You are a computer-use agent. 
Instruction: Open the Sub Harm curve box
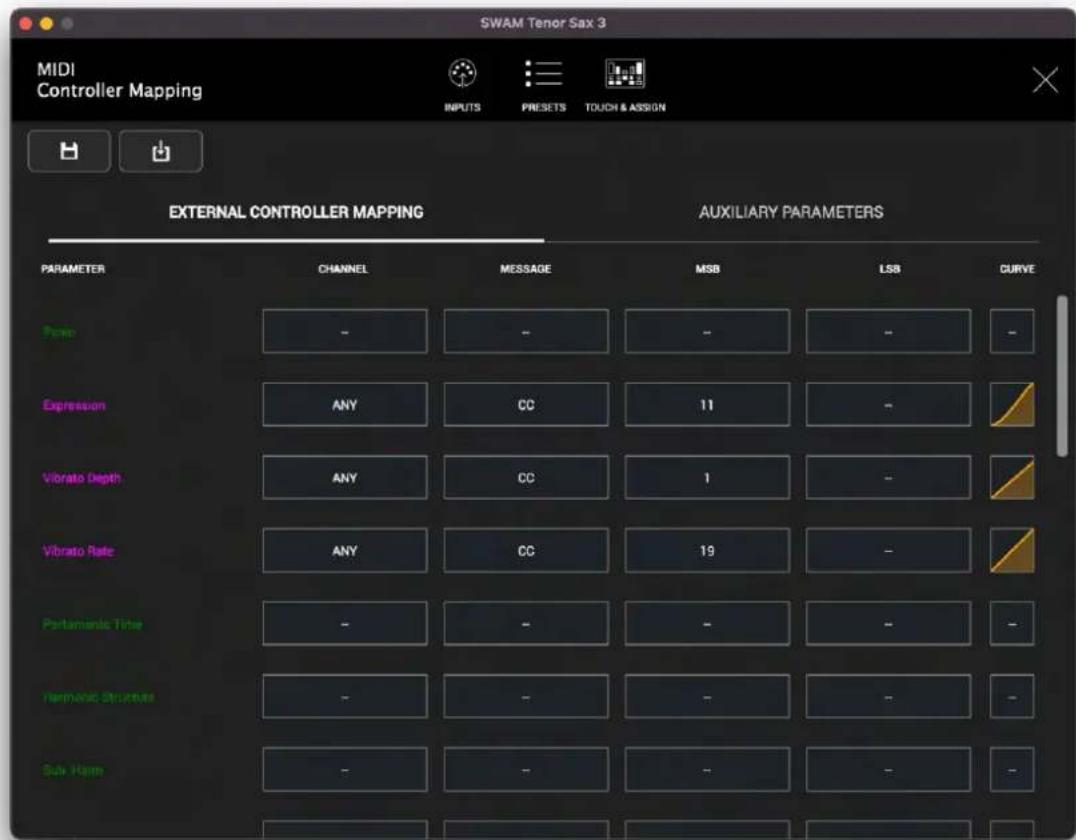point(1011,769)
